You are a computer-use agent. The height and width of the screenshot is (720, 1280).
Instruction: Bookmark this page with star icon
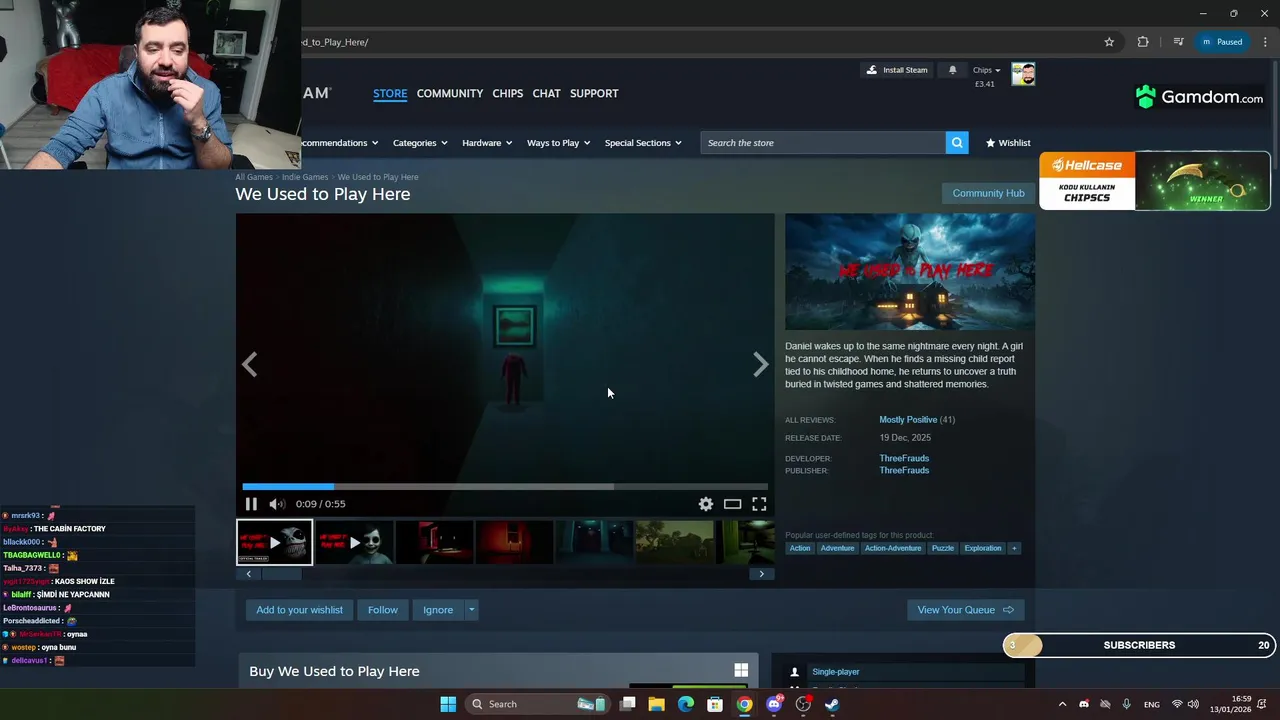1109,42
